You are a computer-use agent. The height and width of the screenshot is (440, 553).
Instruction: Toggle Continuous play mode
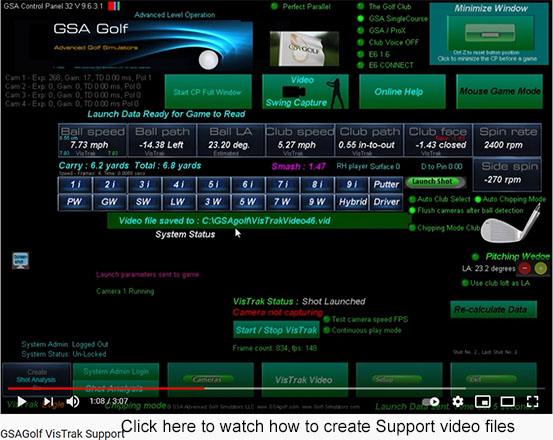(327, 330)
